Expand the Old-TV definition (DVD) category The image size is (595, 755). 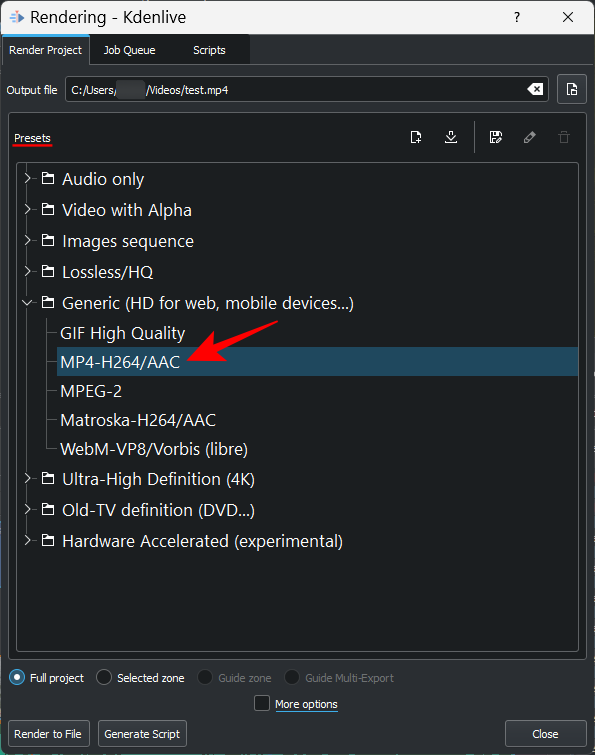coord(27,509)
